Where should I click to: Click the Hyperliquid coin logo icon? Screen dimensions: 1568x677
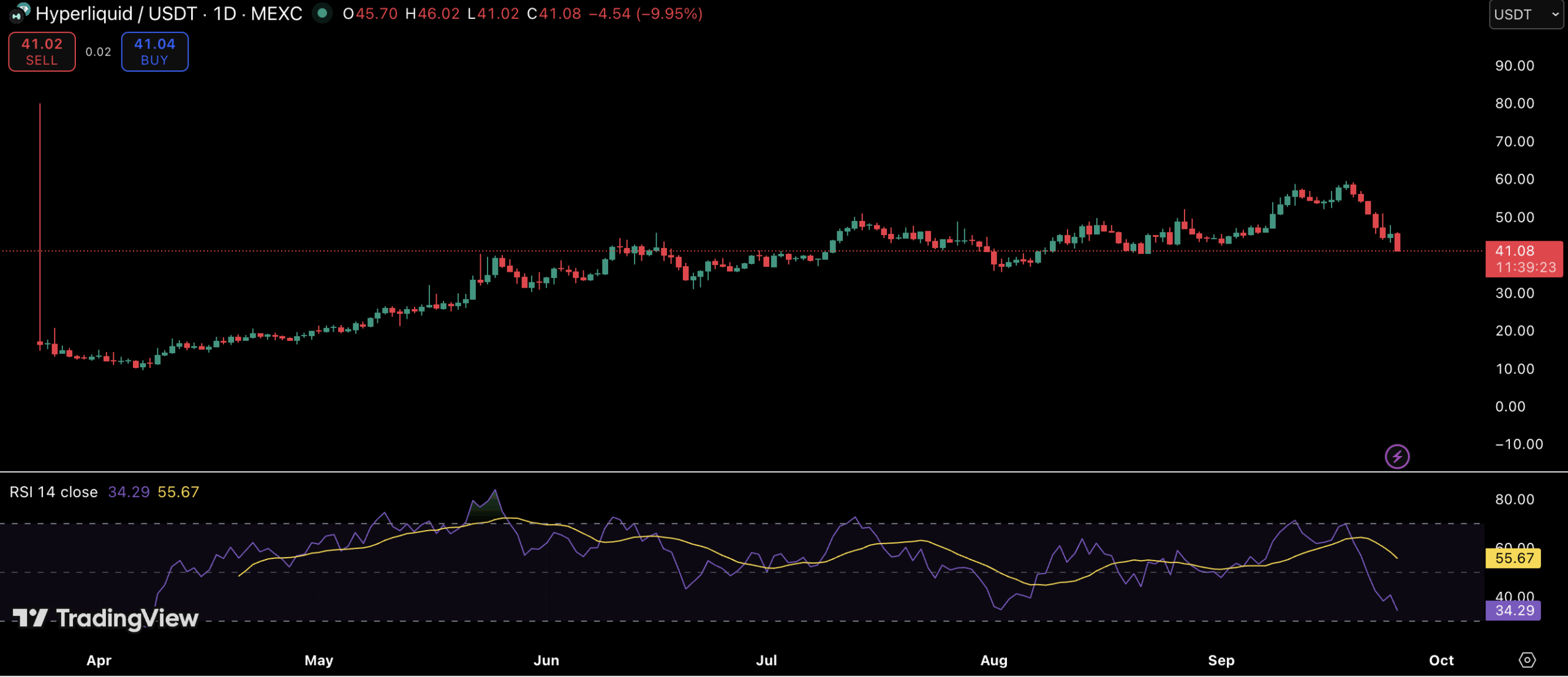19,13
